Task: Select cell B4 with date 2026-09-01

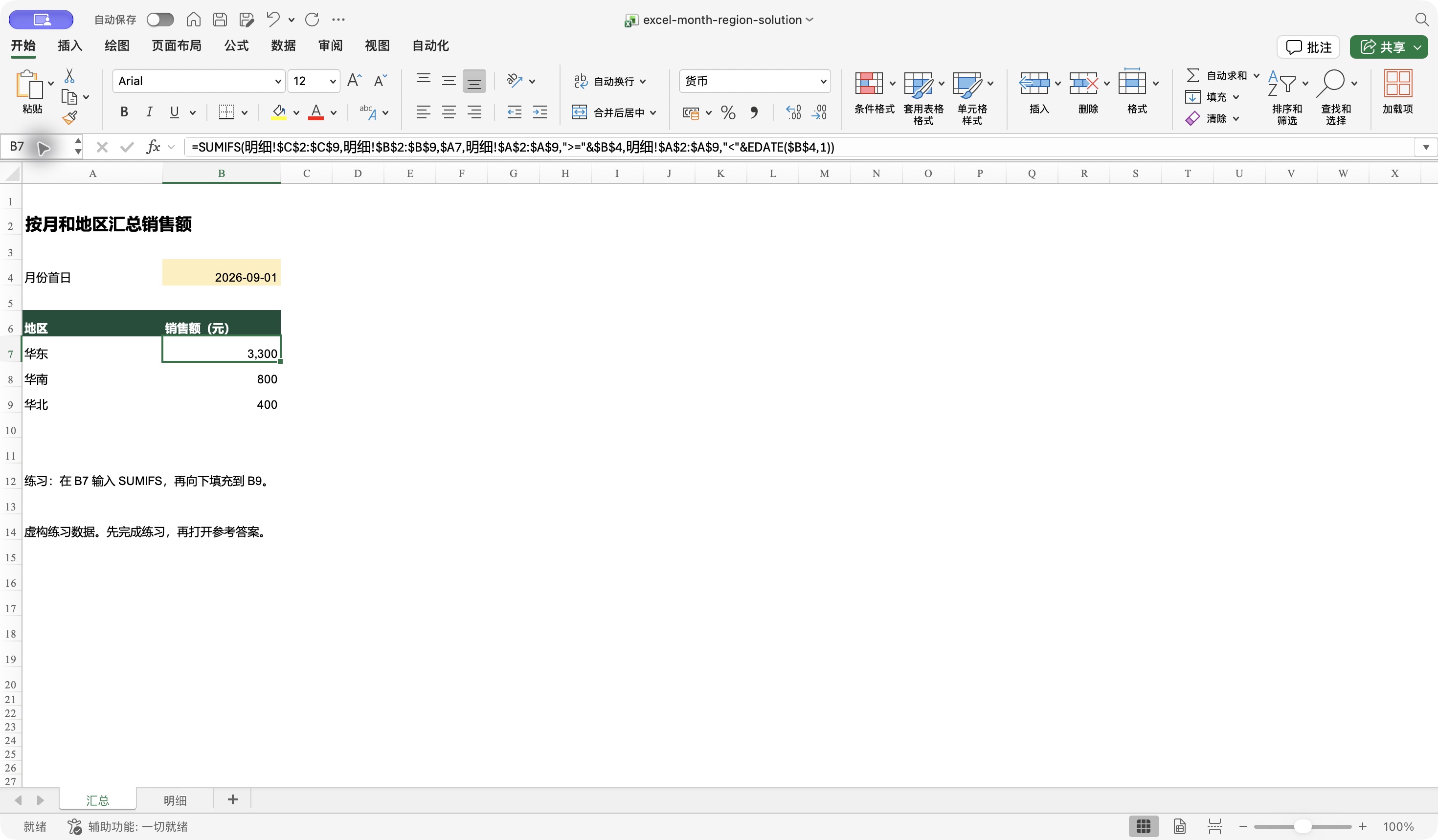Action: (222, 273)
